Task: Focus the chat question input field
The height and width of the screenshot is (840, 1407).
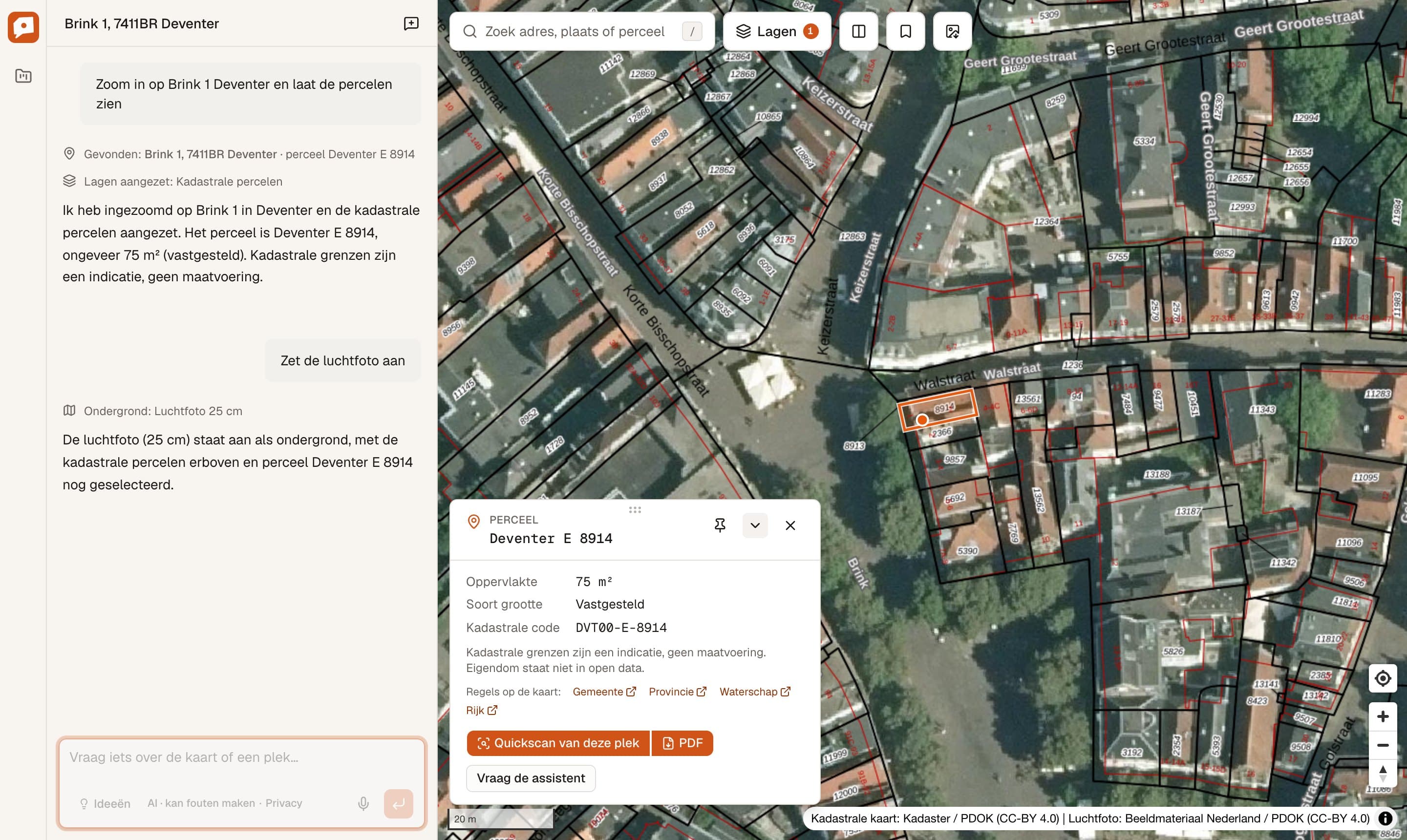Action: (241, 758)
